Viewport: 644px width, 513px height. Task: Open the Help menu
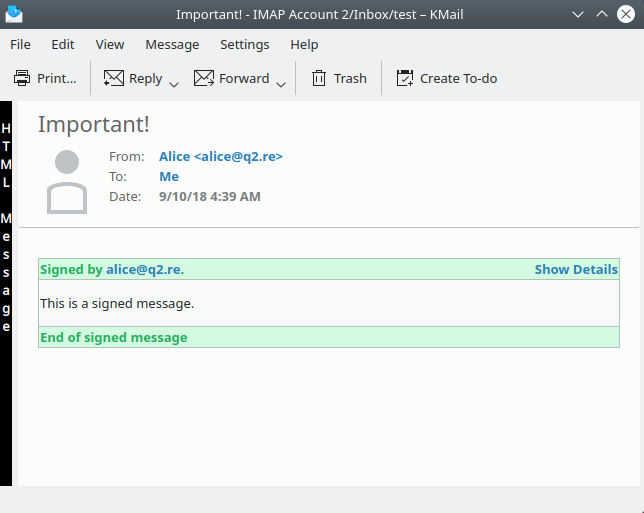pos(304,44)
